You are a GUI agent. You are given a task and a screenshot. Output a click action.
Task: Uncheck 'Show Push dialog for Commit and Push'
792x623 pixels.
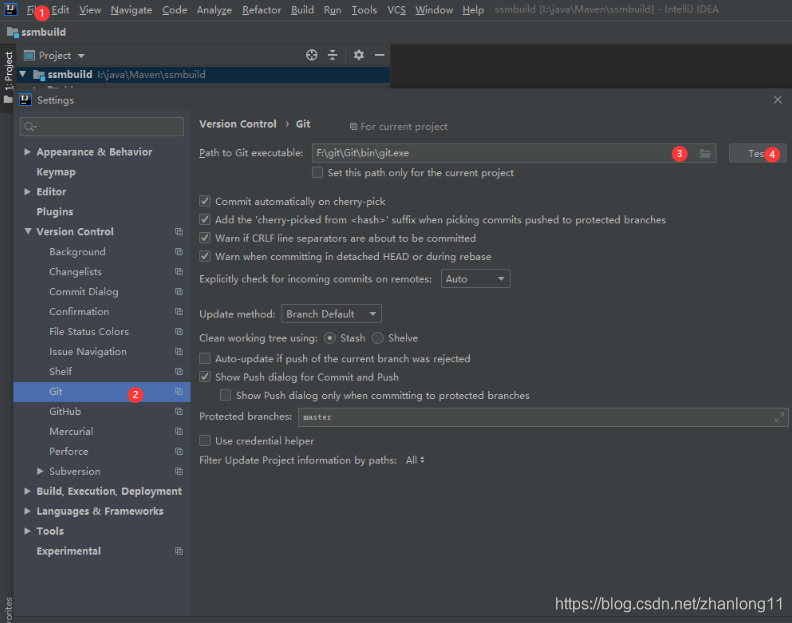tap(205, 377)
